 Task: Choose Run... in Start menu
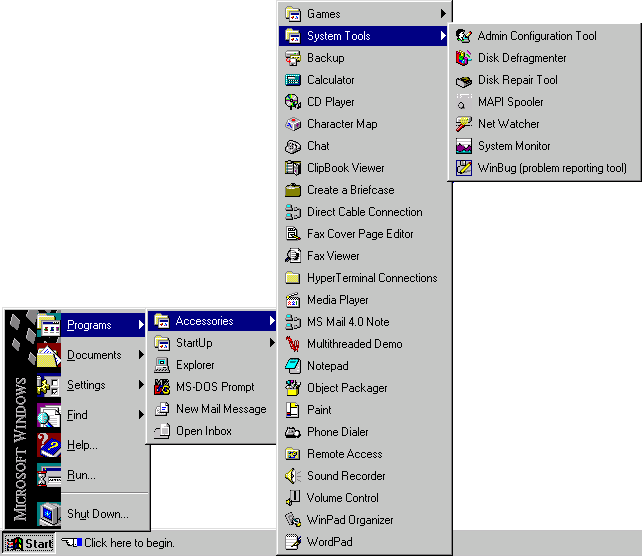coord(91,475)
